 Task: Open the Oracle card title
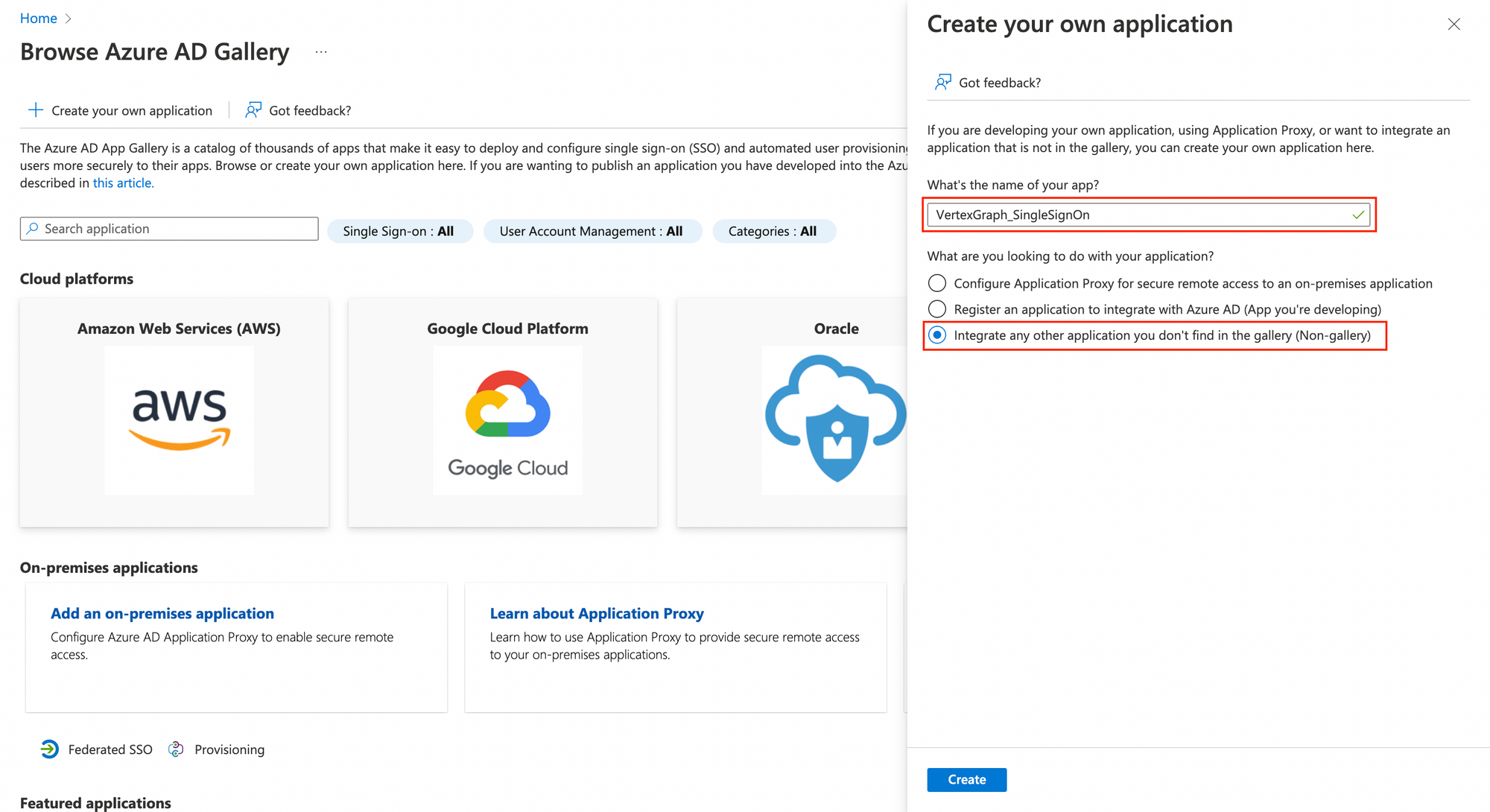(836, 329)
